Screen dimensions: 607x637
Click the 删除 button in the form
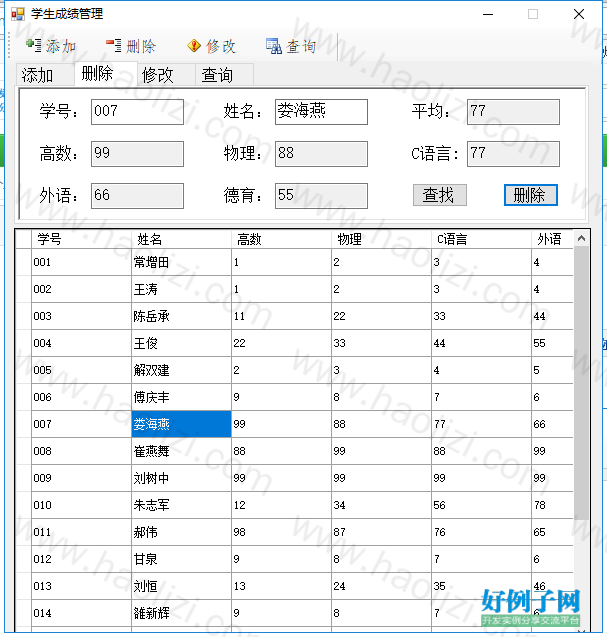coord(531,195)
